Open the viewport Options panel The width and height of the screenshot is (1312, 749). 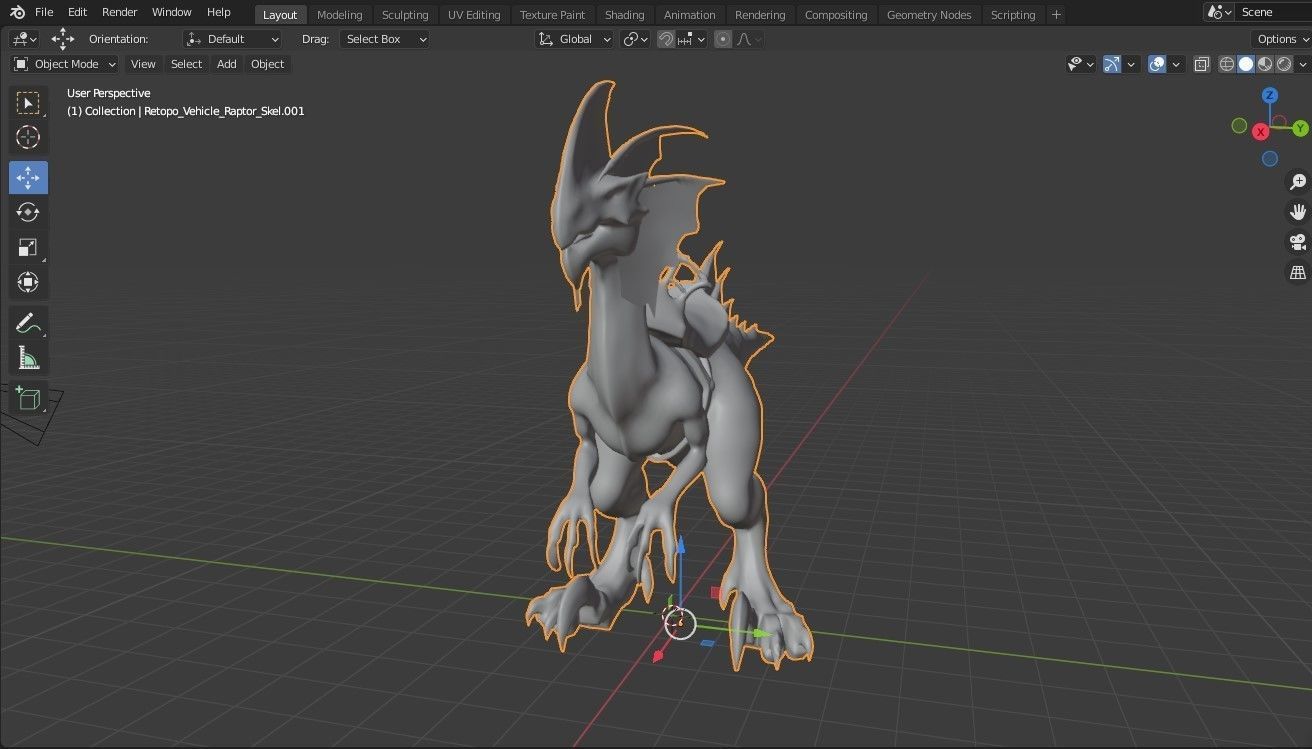[1278, 39]
